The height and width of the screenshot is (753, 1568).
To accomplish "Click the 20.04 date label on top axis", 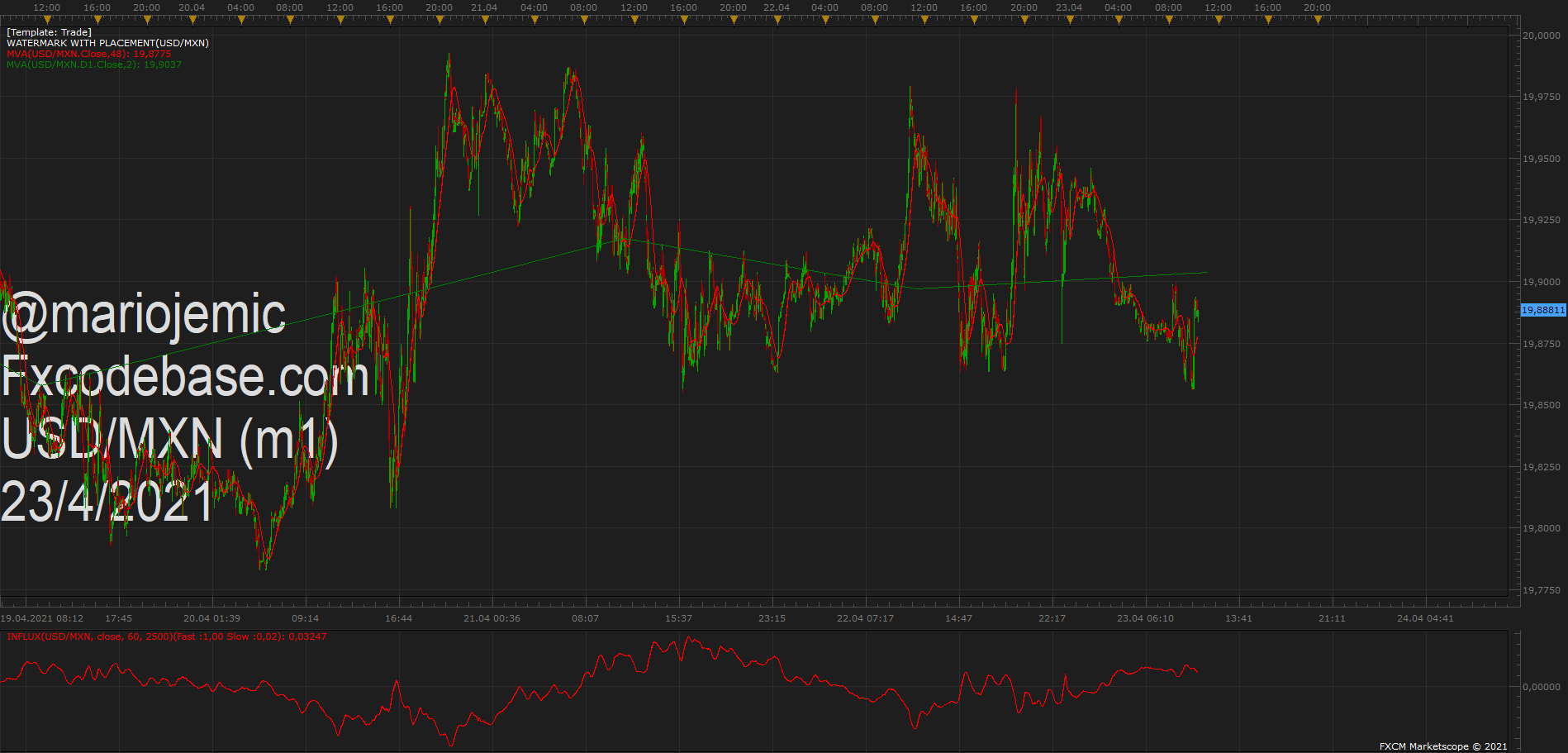I will pos(192,7).
